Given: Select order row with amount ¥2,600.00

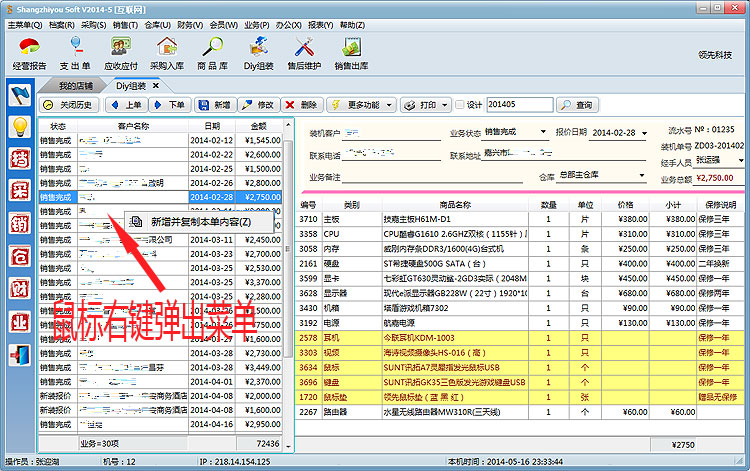Looking at the screenshot, I should click(160, 154).
